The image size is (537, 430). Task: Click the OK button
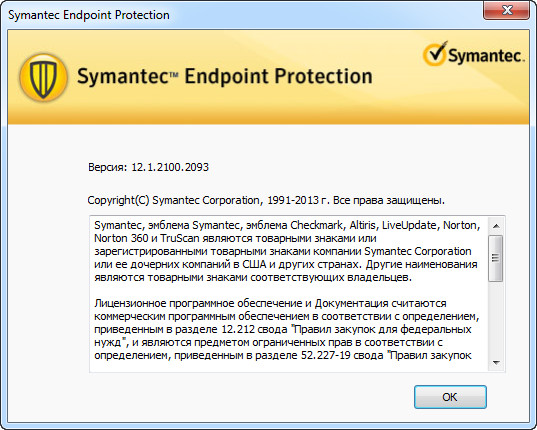coord(450,397)
